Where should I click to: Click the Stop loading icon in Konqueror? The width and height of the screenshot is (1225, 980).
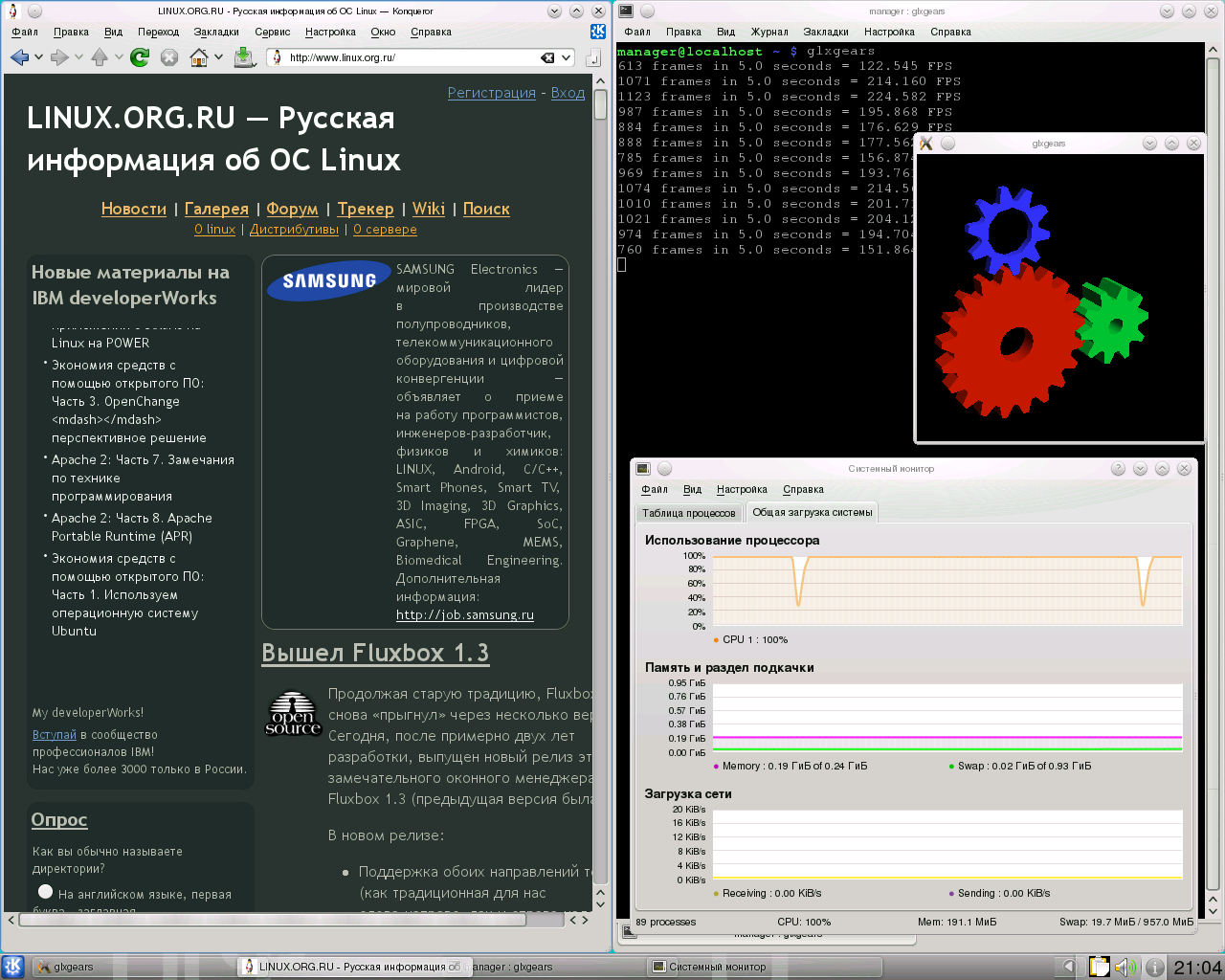pos(169,57)
